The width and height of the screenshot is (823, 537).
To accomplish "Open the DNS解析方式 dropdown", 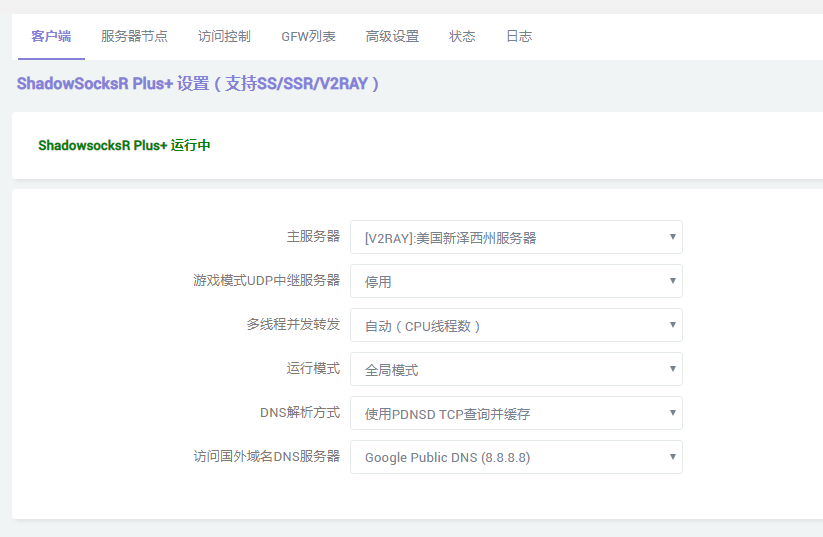I will point(516,414).
